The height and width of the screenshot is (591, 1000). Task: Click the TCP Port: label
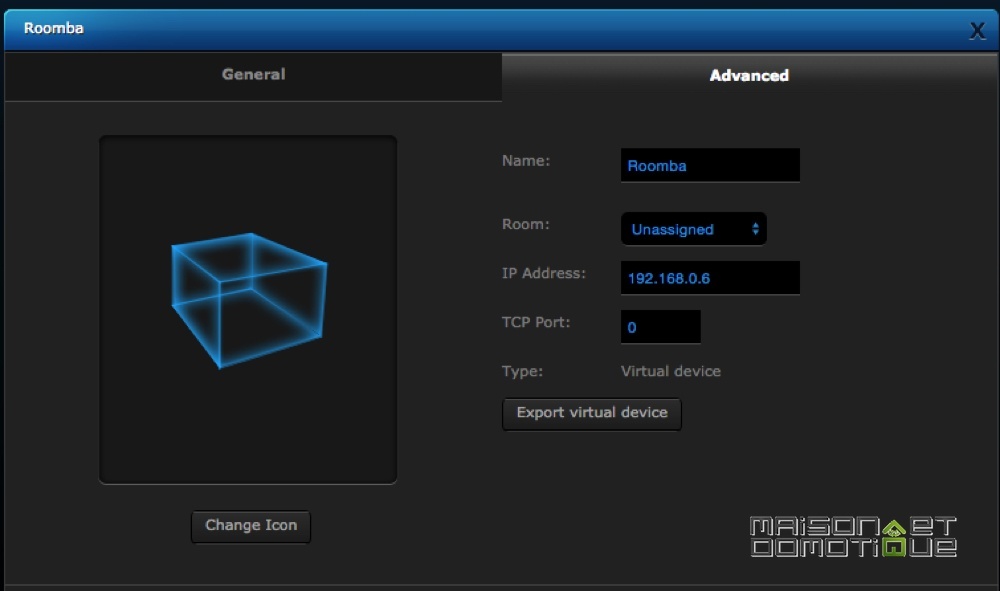pyautogui.click(x=536, y=322)
